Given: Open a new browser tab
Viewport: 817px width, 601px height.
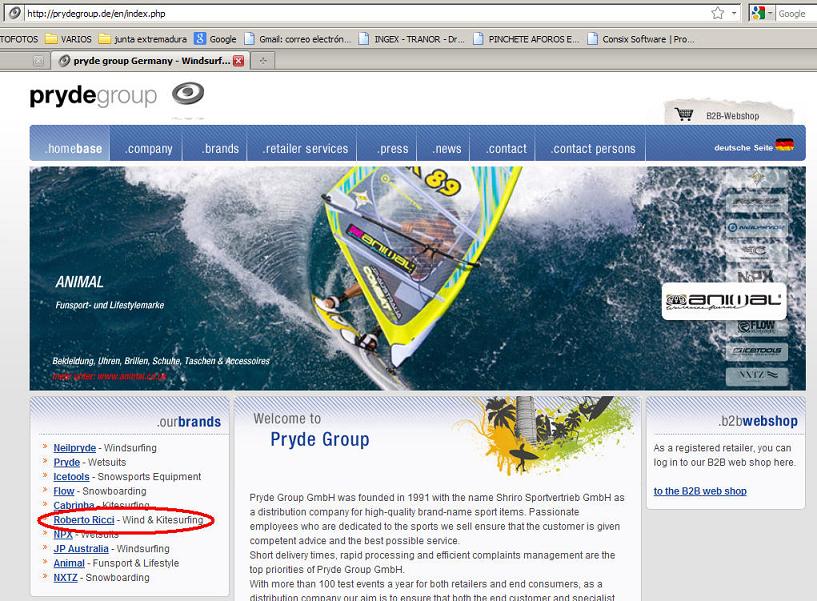Looking at the screenshot, I should [263, 61].
